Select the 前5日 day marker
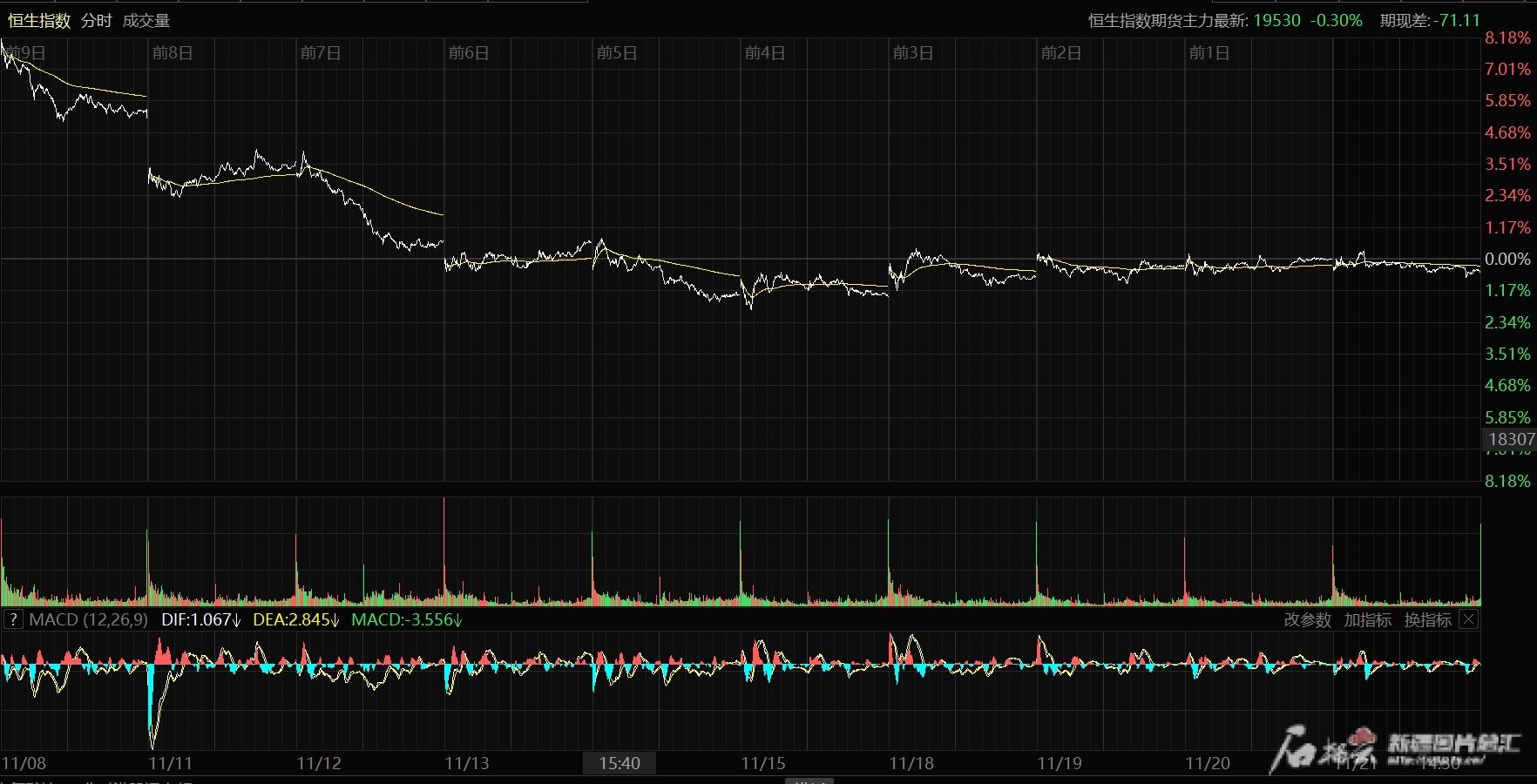This screenshot has height=784, width=1537. pos(617,53)
